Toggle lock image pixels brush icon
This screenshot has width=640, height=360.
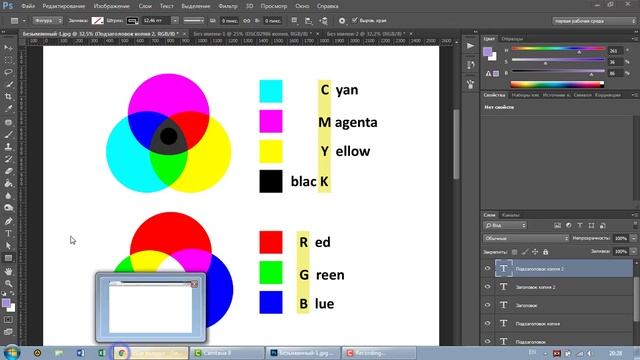[x=524, y=252]
